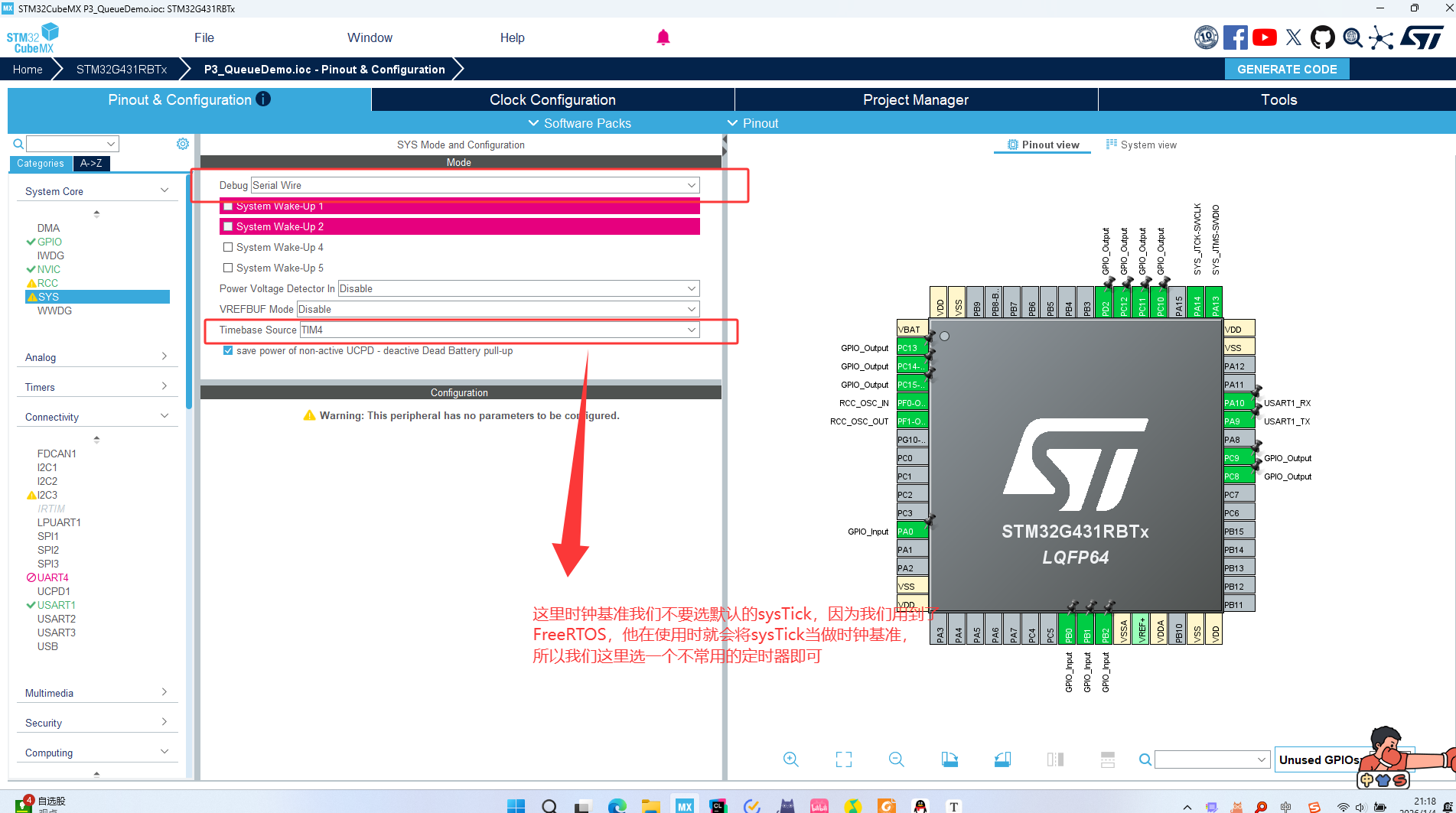The image size is (1456, 813).
Task: Open the Microsoft Edge taskbar icon
Action: click(617, 806)
